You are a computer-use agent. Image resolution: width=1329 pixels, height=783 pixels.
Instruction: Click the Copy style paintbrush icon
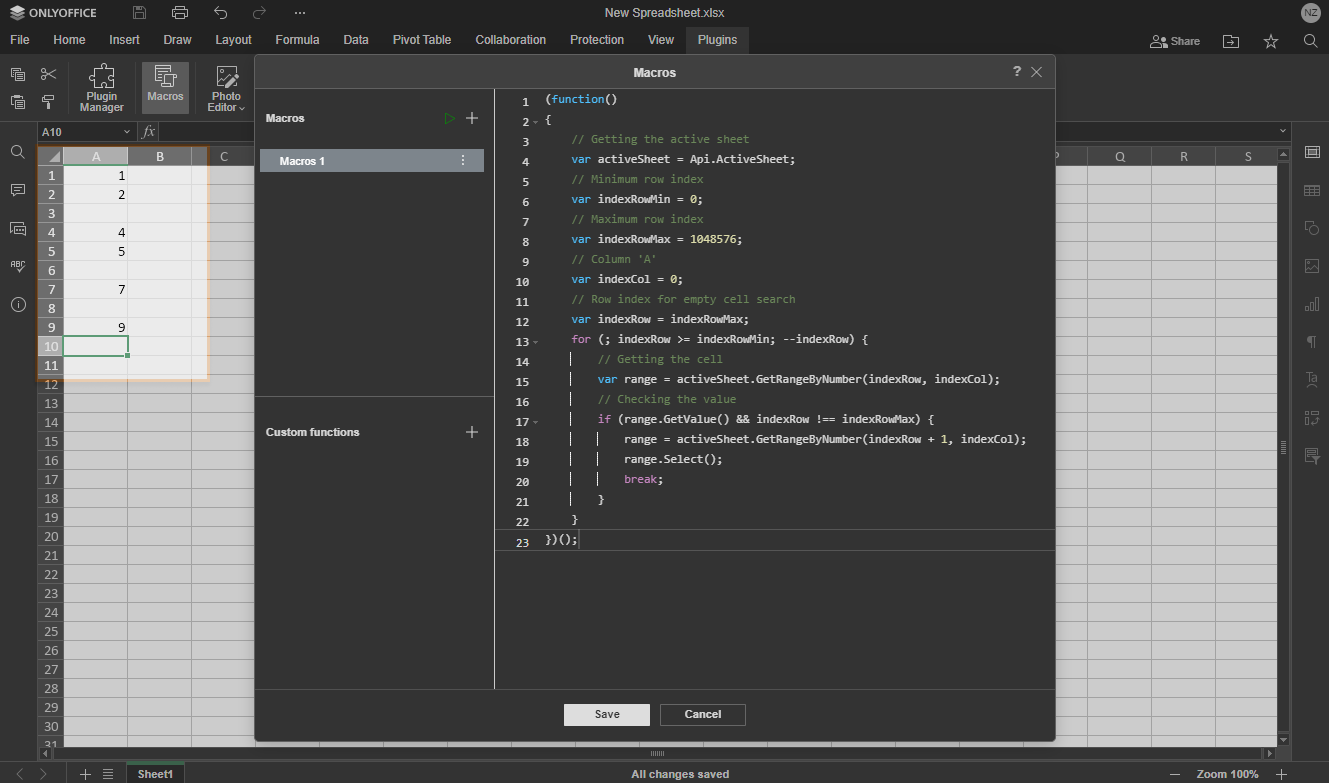click(48, 102)
